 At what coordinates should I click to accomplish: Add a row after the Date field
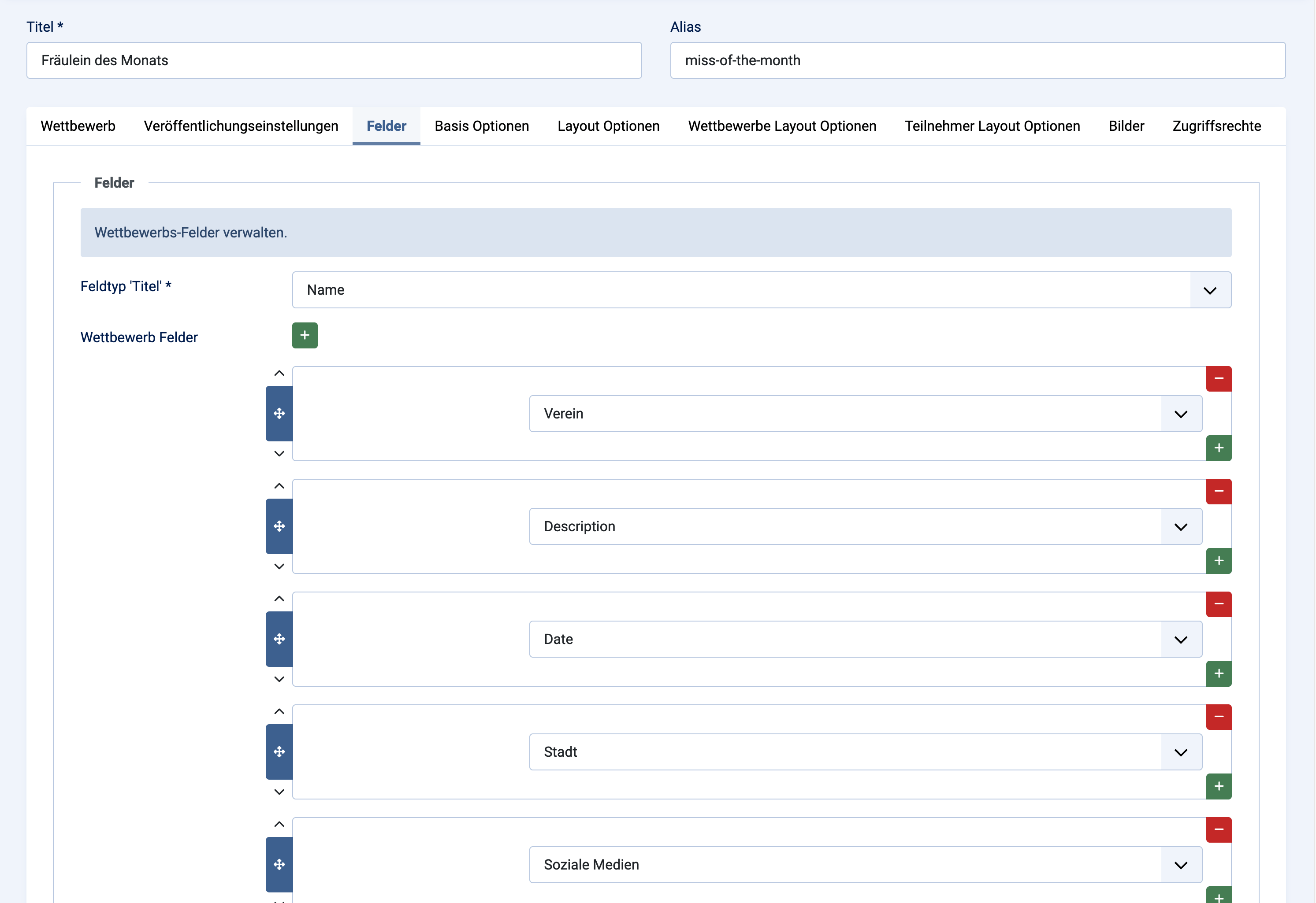1219,674
